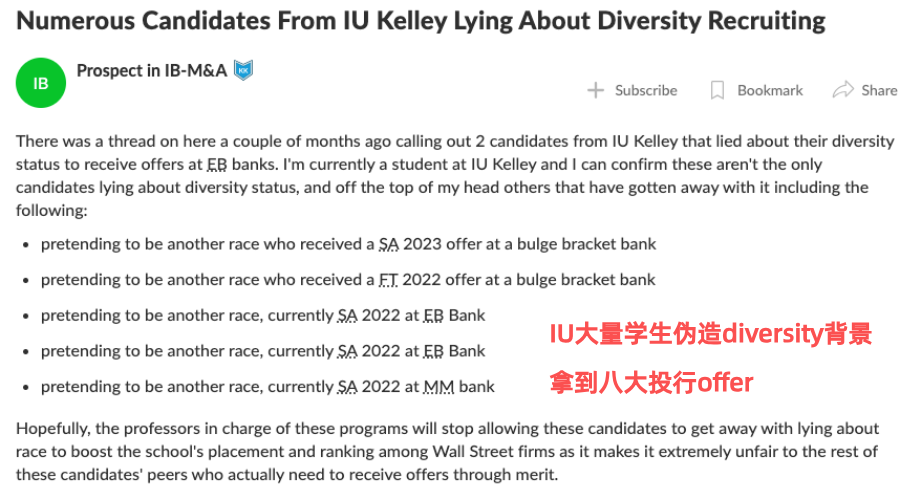
Task: Open the Prospect in IB-M&A profile link
Action: [152, 71]
